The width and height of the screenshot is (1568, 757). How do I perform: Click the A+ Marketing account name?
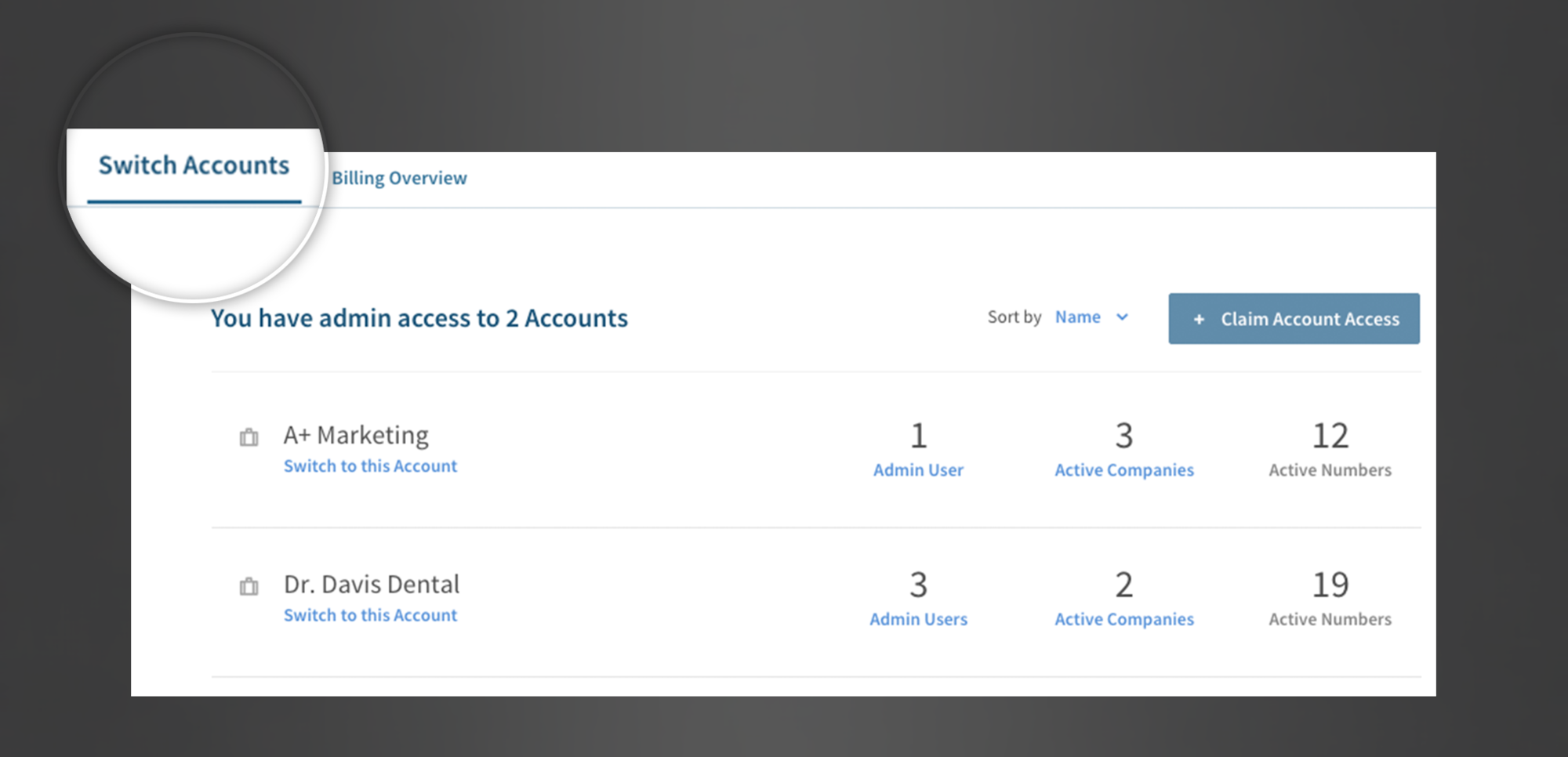[356, 435]
